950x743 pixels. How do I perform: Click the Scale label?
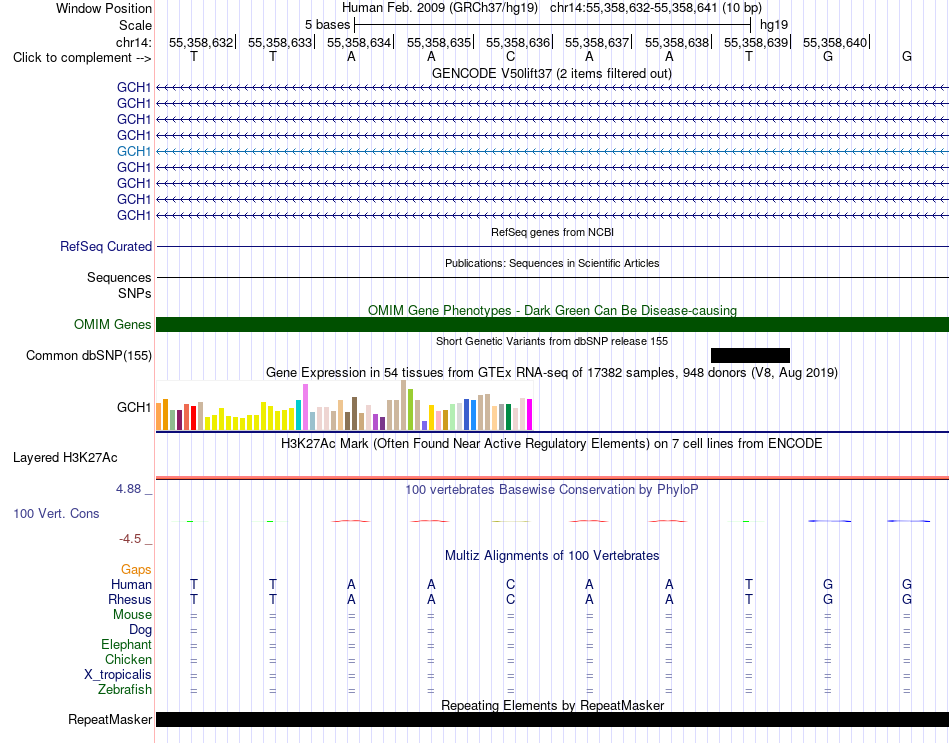click(x=135, y=25)
